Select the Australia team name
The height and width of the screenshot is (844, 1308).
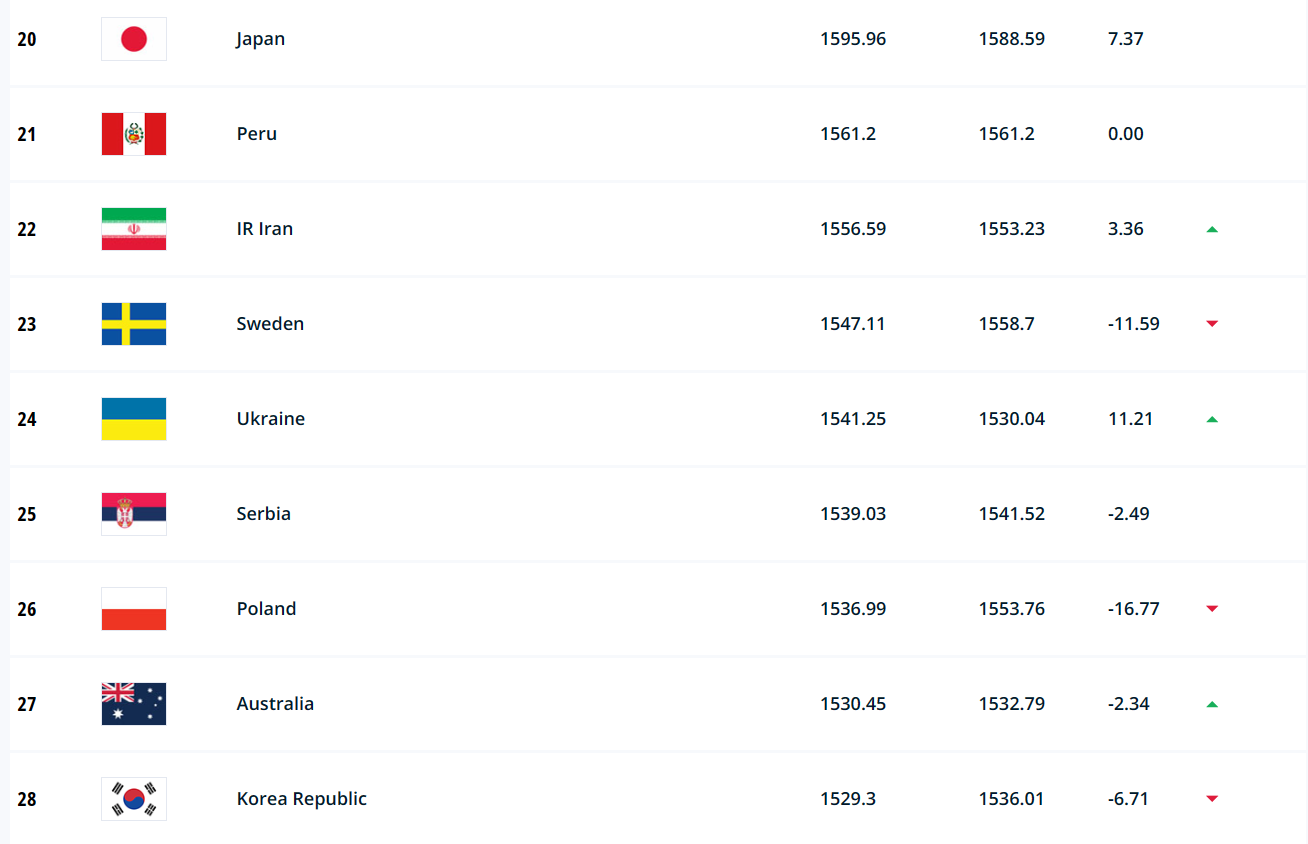point(275,704)
